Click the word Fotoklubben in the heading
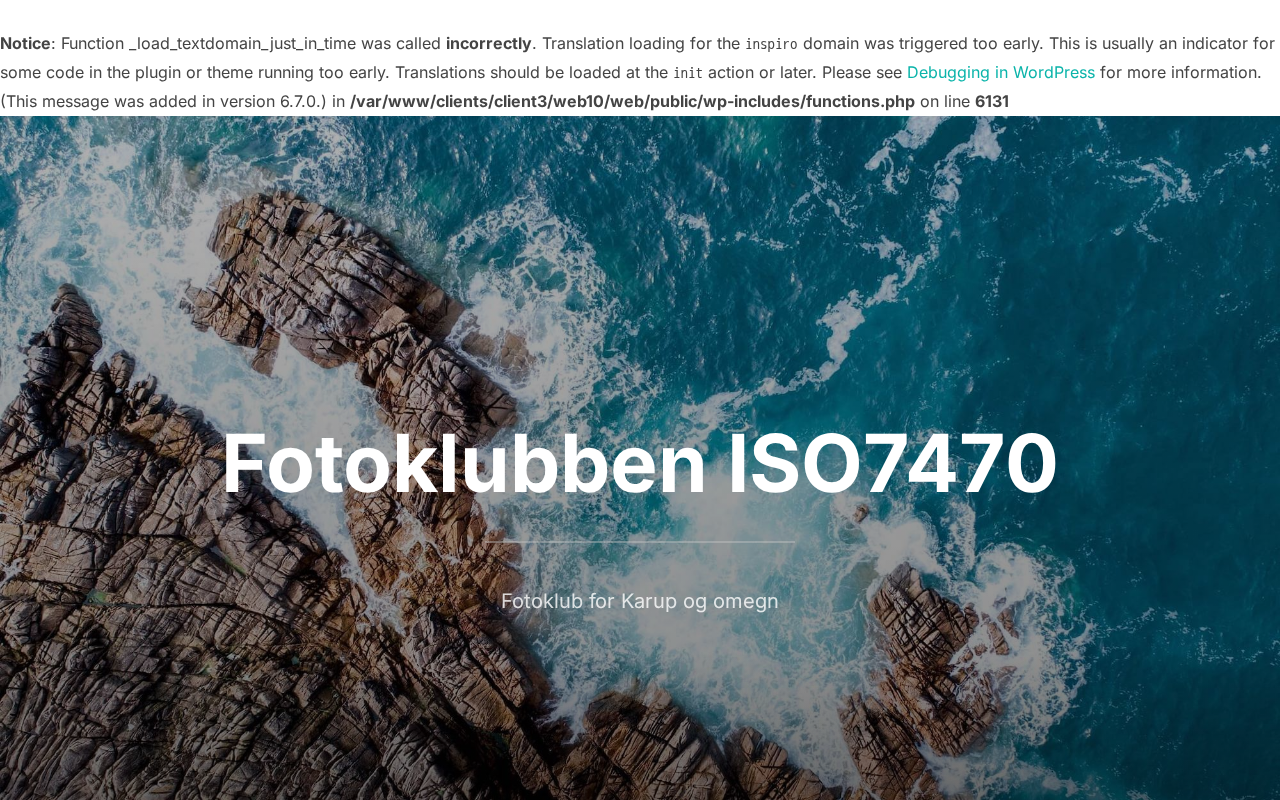The width and height of the screenshot is (1280, 800). 464,463
